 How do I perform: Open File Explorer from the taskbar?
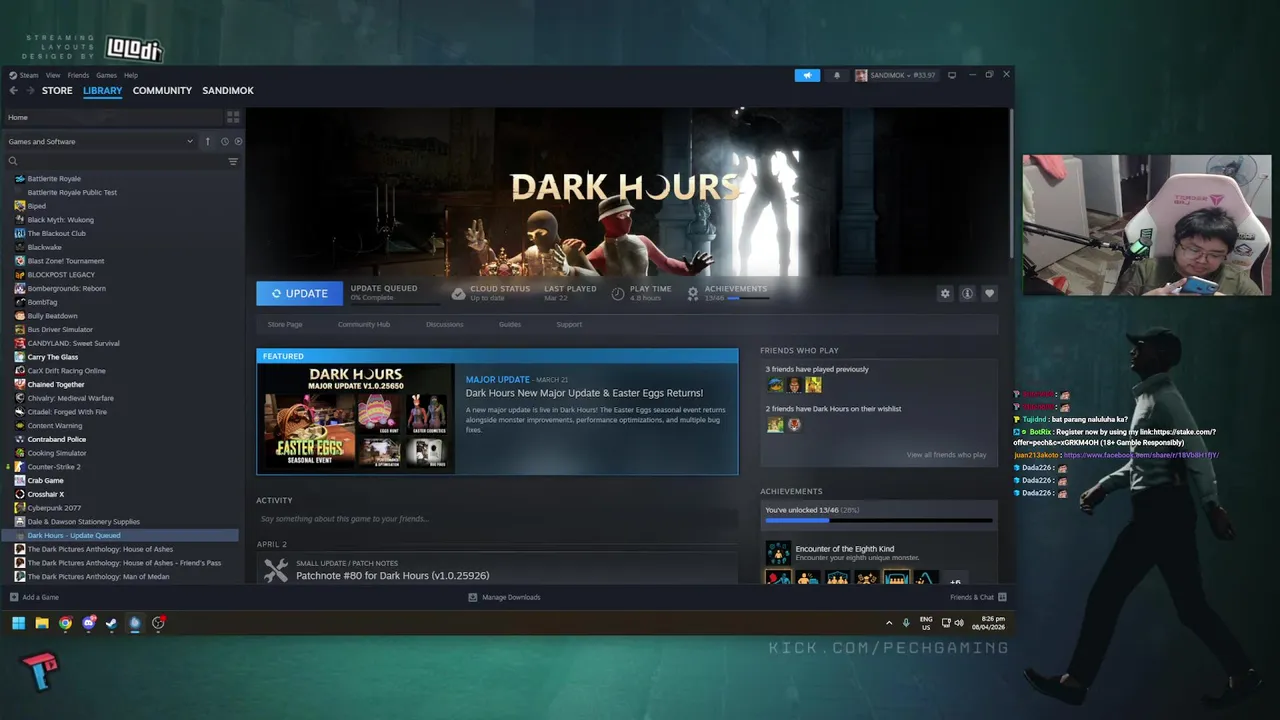[x=42, y=623]
